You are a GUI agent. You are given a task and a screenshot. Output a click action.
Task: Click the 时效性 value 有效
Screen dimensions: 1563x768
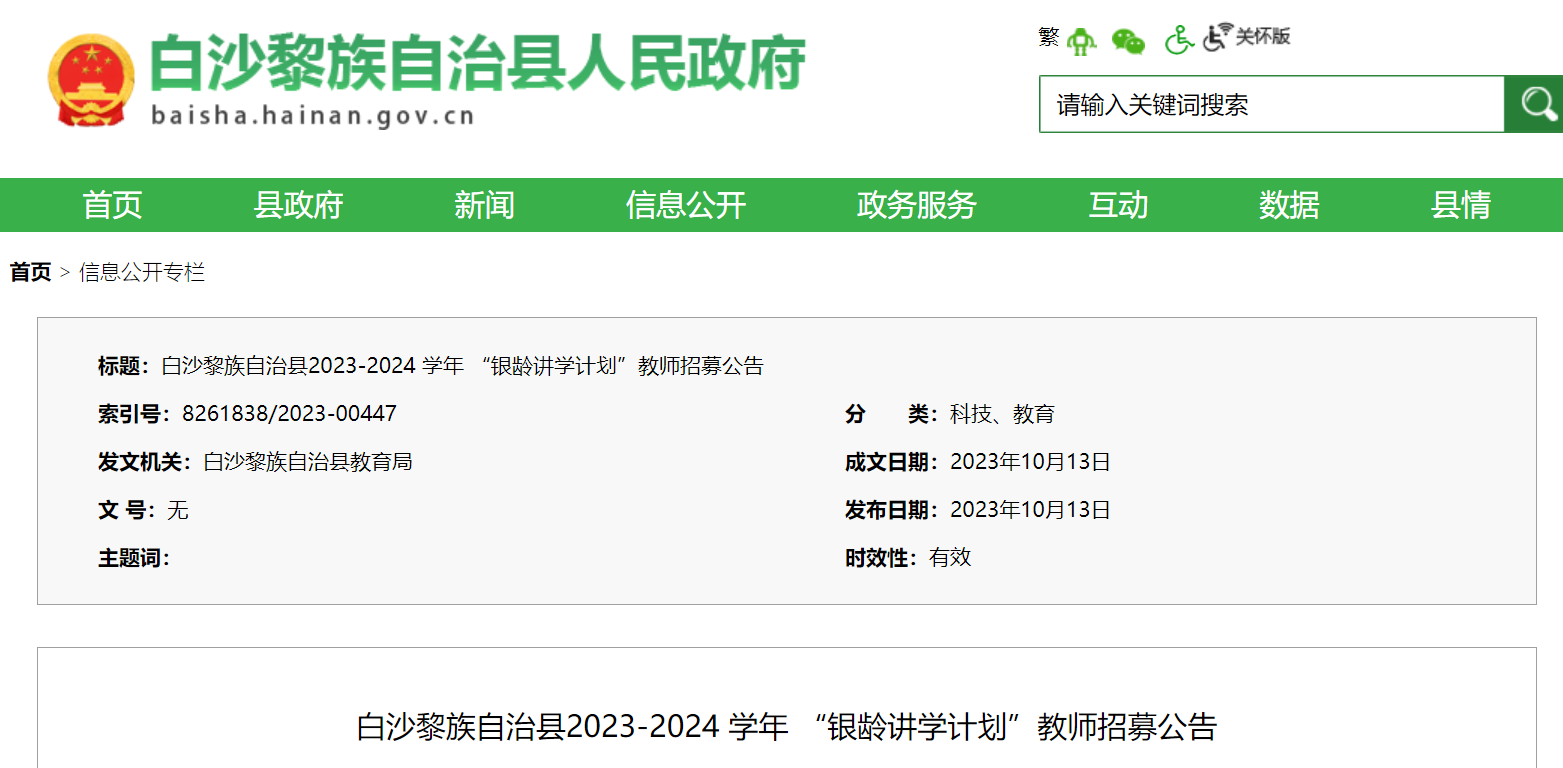[x=950, y=557]
